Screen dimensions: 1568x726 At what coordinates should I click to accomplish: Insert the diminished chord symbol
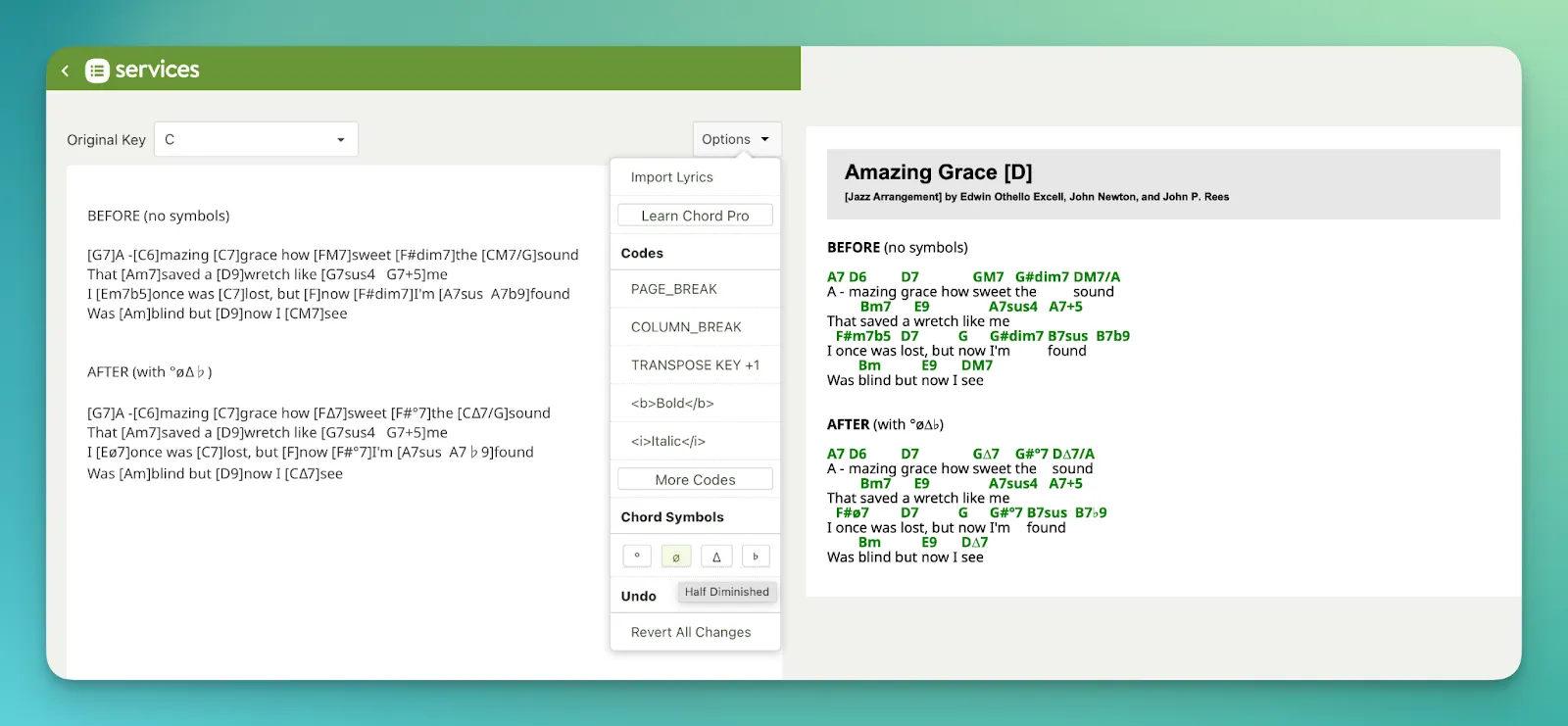coord(637,557)
